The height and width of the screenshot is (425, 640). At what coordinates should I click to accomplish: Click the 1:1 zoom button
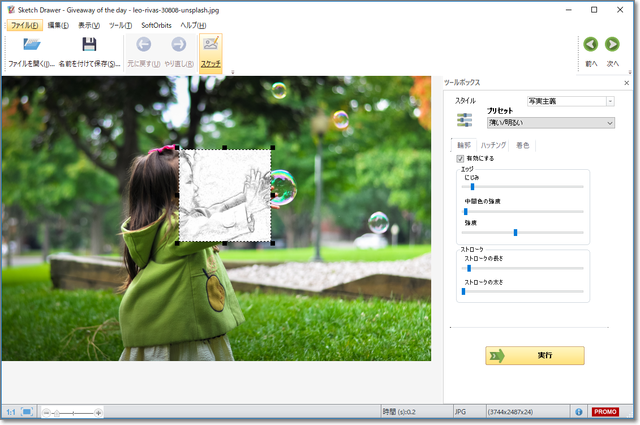click(x=10, y=411)
